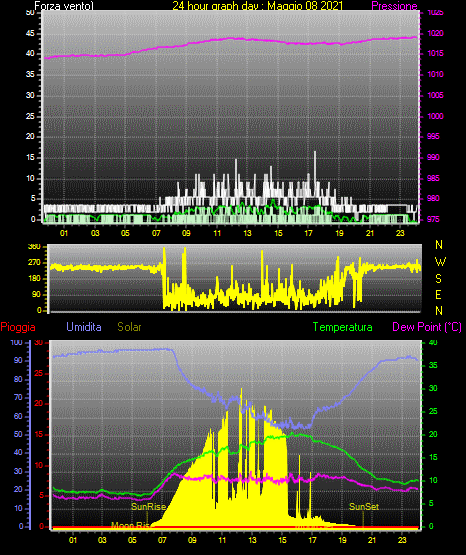
Task: Click hour '07' under the wind chart
Action: [156, 233]
